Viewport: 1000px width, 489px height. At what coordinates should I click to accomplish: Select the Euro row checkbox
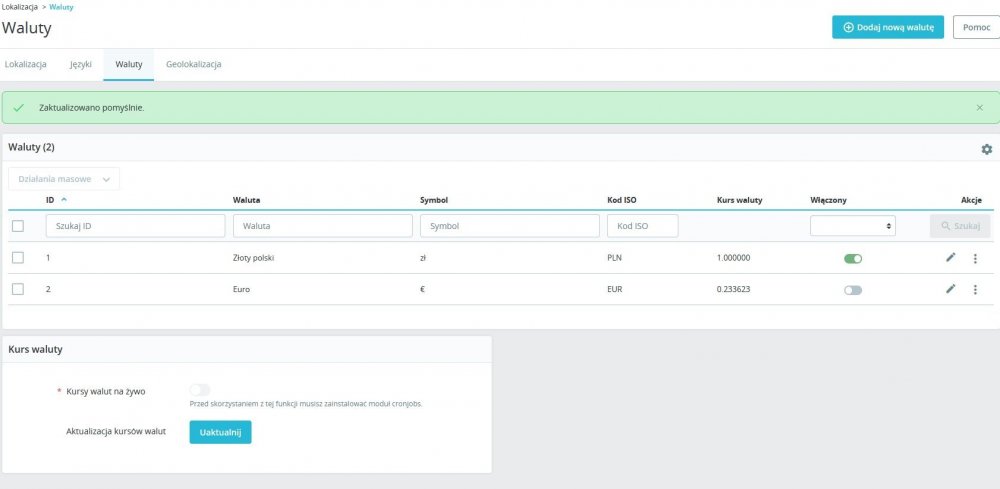[x=18, y=289]
